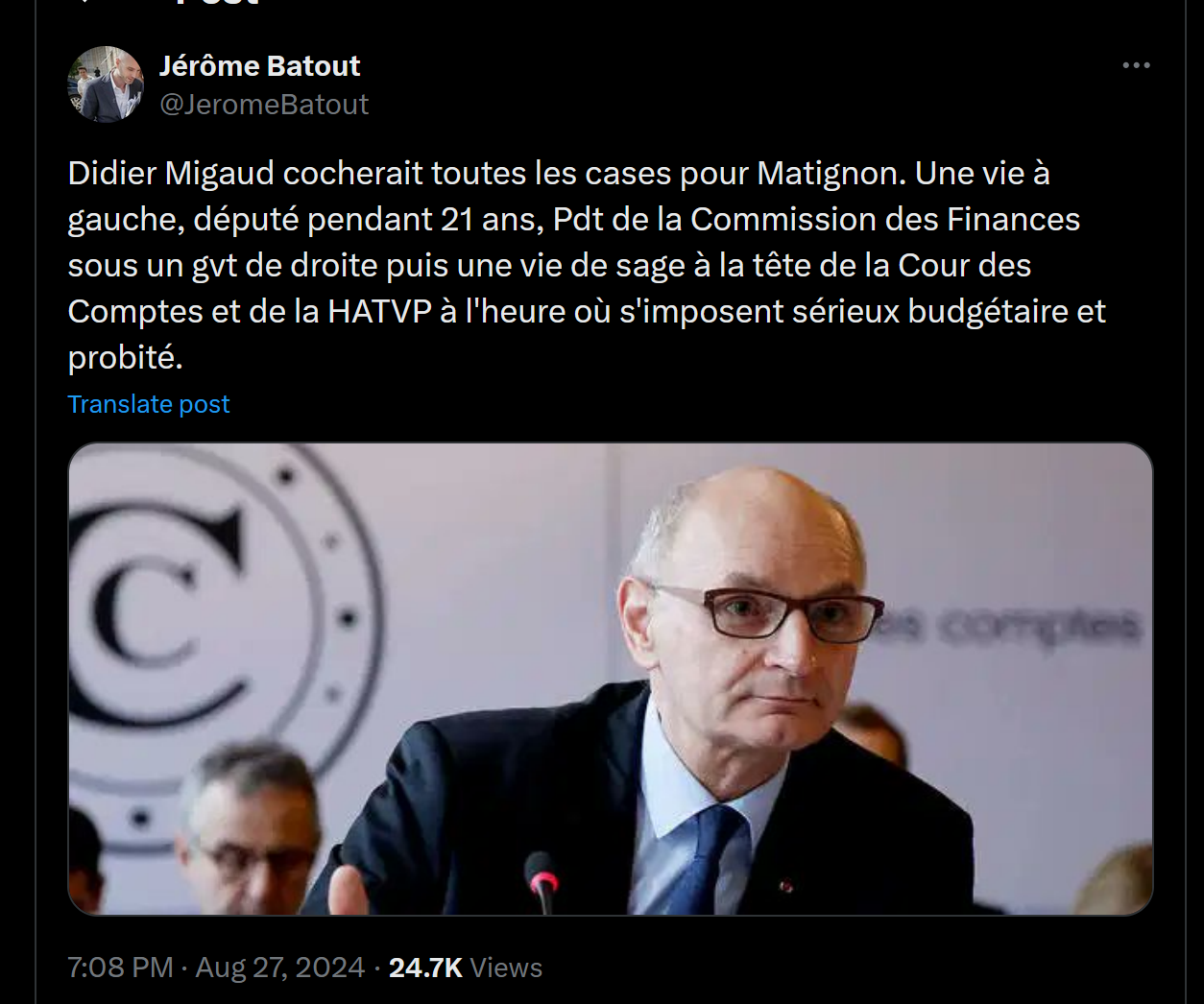Open the 24.7K Views count

pyautogui.click(x=466, y=967)
